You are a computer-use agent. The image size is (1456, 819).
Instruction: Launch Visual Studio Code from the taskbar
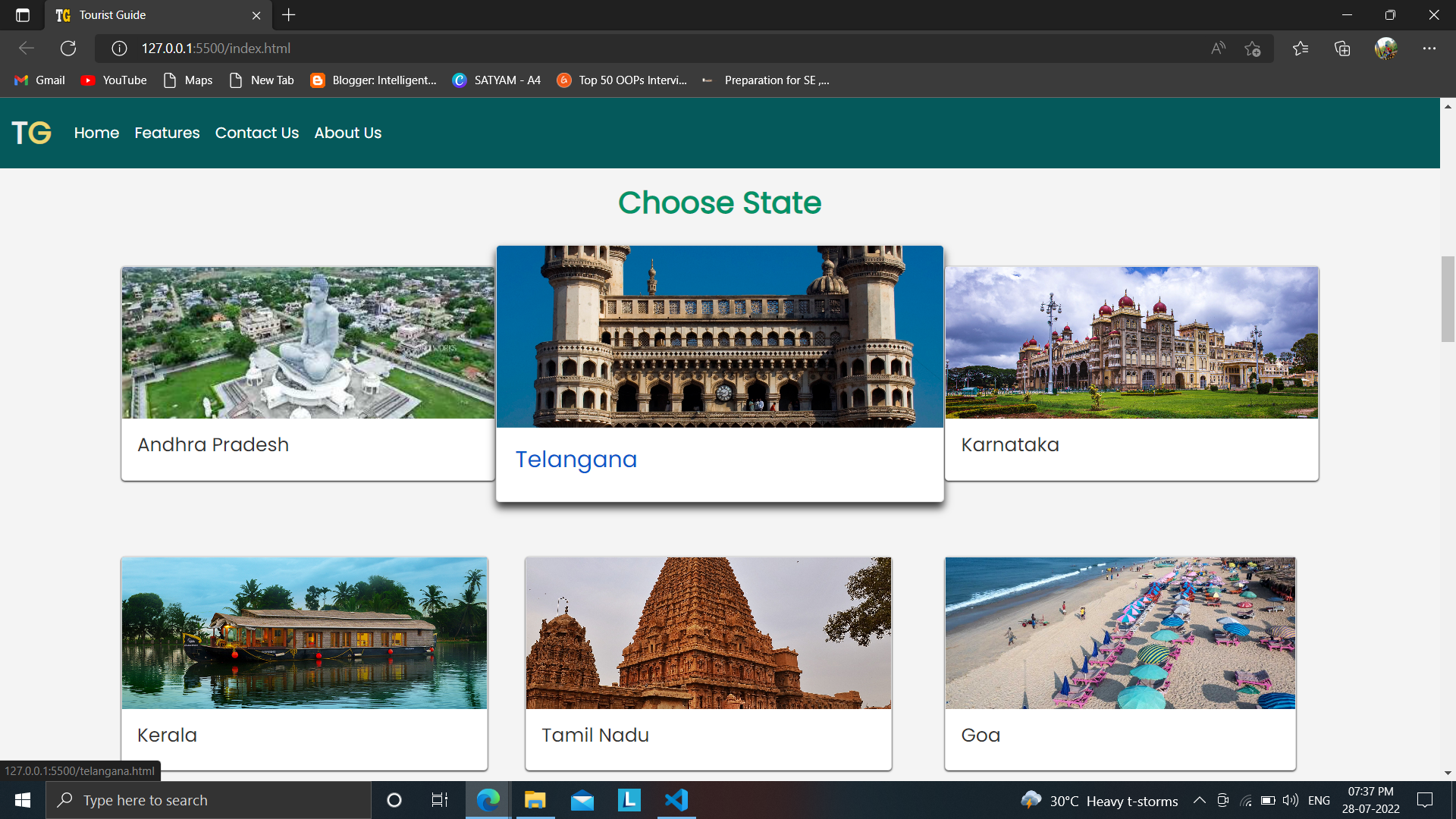[x=676, y=799]
